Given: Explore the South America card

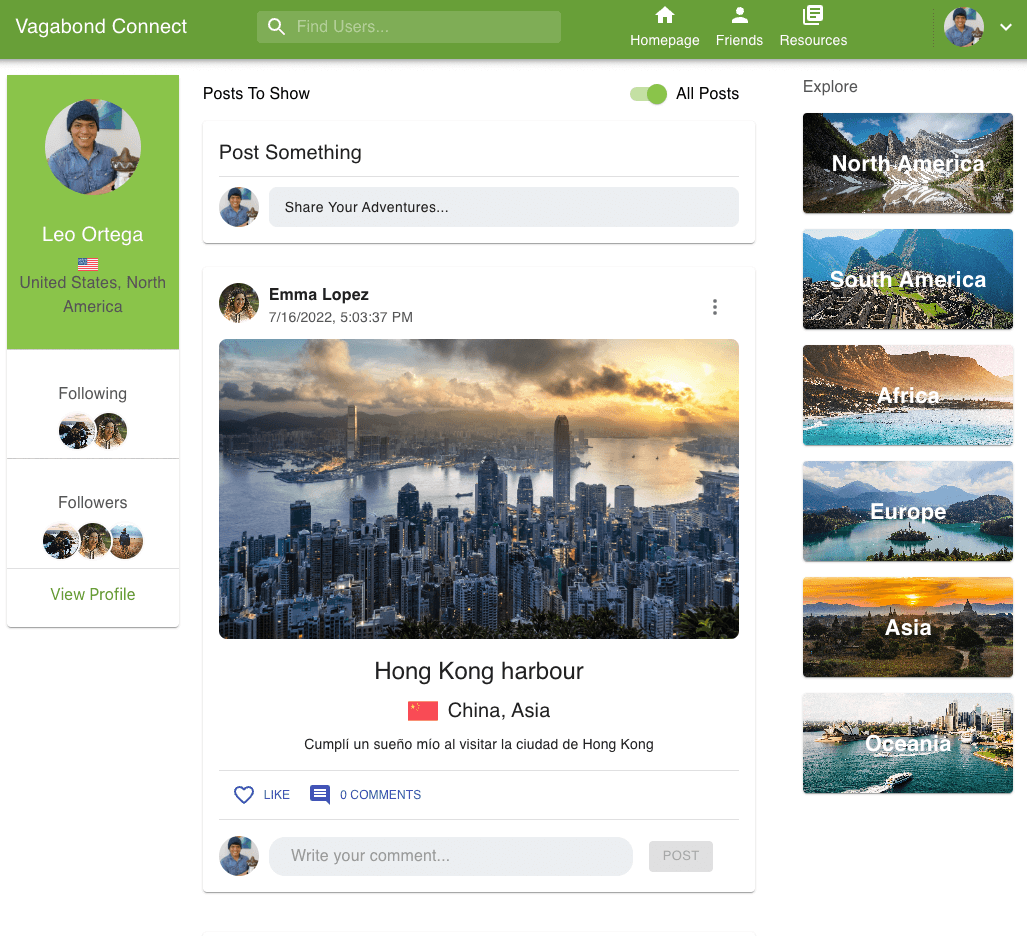Looking at the screenshot, I should click(908, 279).
